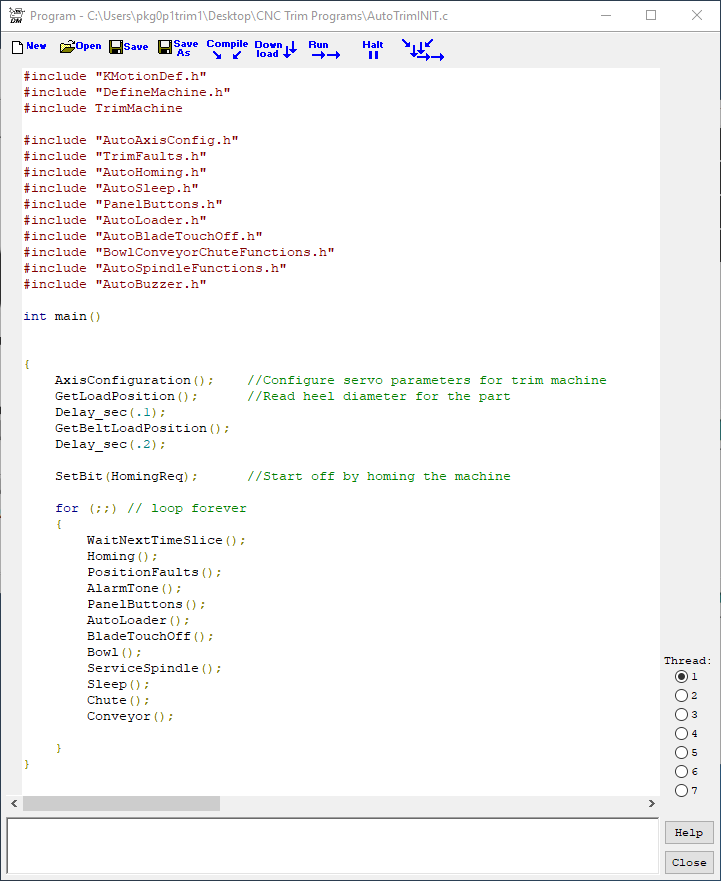Screen dimensions: 721x881
Task: Click the Save As toolbar icon
Action: [178, 48]
